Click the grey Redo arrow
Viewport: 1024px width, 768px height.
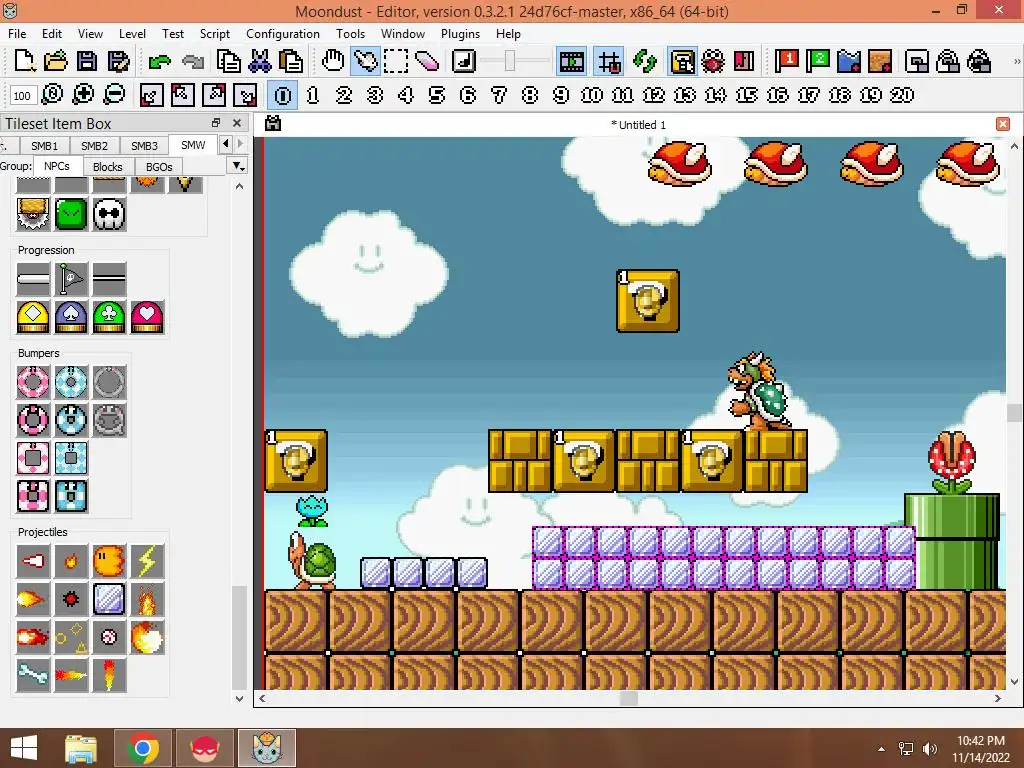(x=192, y=62)
